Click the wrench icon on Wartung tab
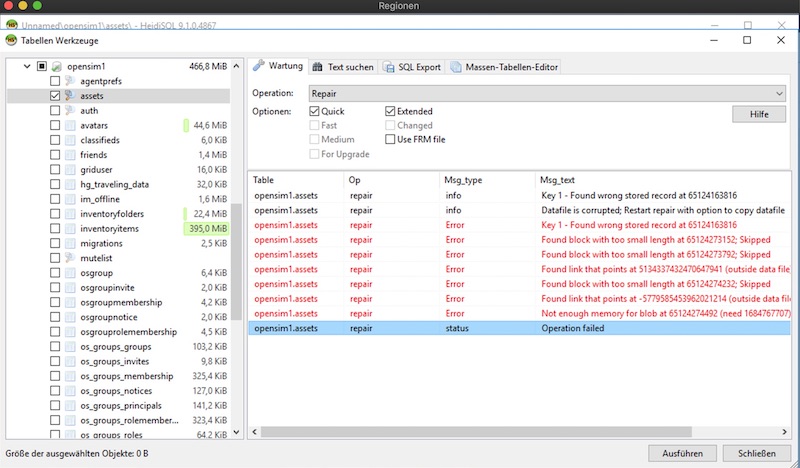800x468 pixels. [x=259, y=66]
